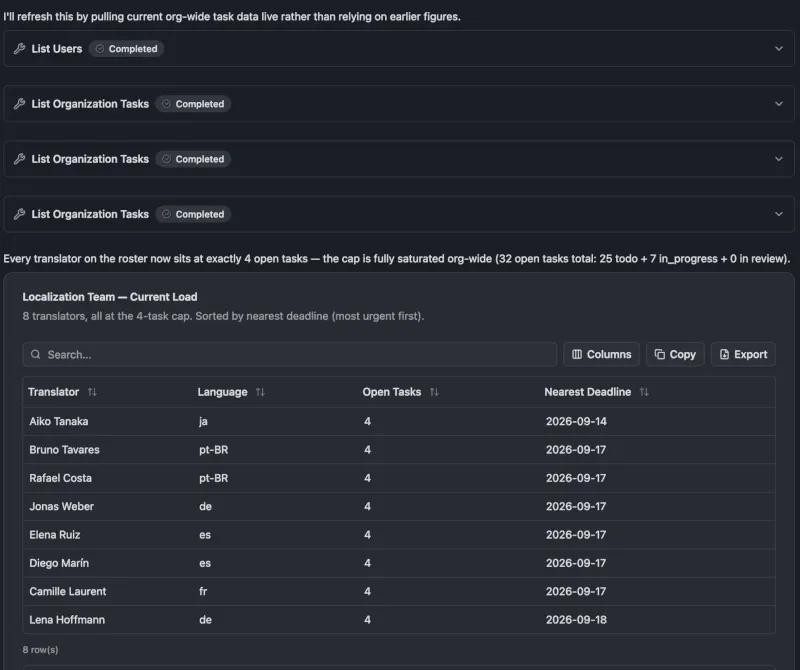Select the Lena Hoffmann row

[399, 619]
